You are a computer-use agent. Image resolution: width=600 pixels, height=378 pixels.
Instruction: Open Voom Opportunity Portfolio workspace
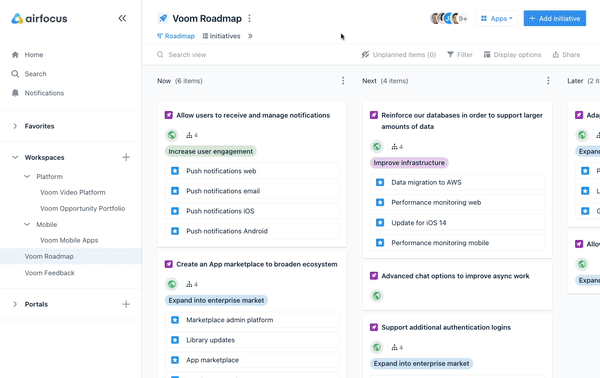pos(83,209)
